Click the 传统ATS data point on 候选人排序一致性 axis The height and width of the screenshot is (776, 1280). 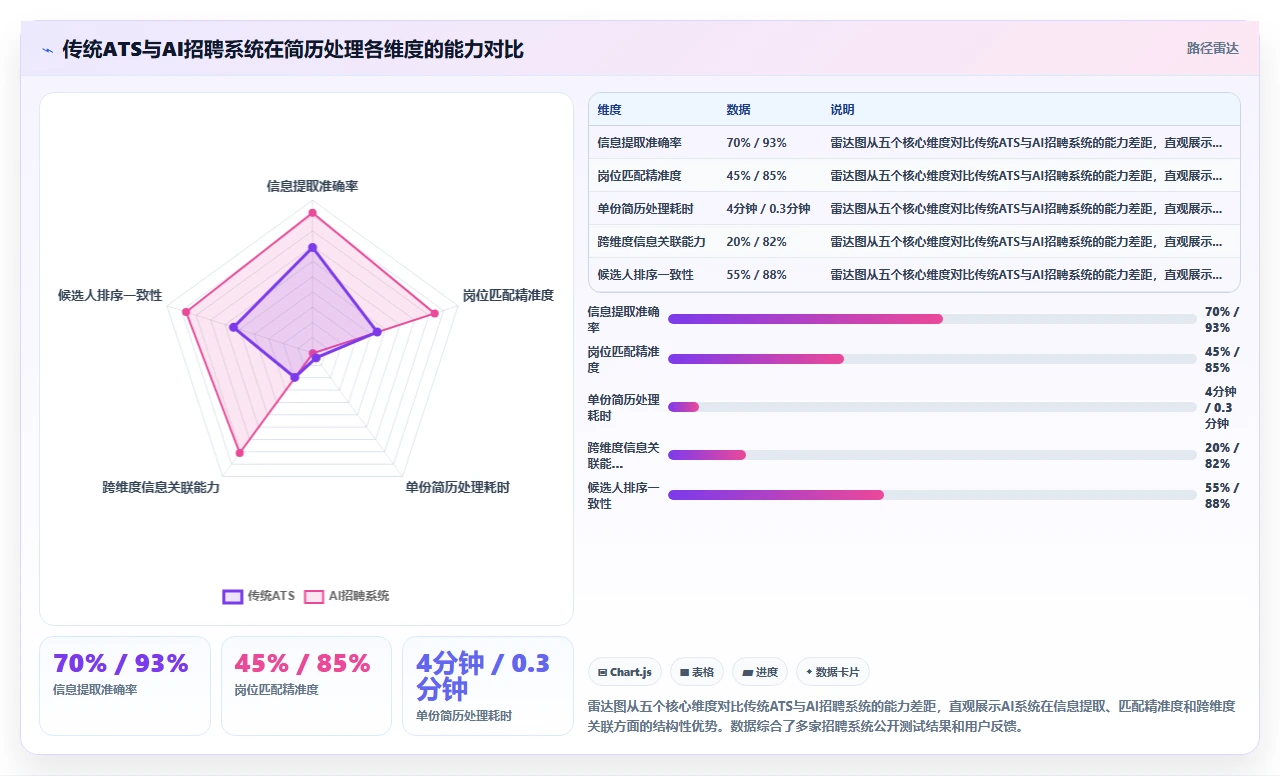click(233, 327)
